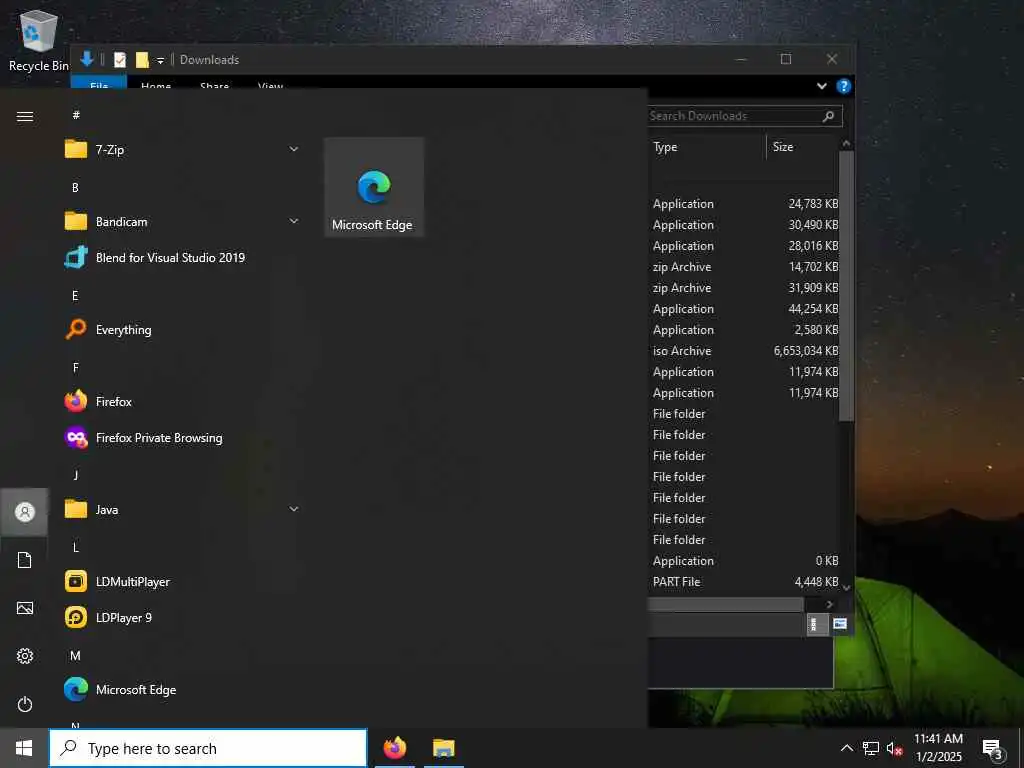
Task: Switch Explorer to large icons view
Action: click(x=840, y=624)
